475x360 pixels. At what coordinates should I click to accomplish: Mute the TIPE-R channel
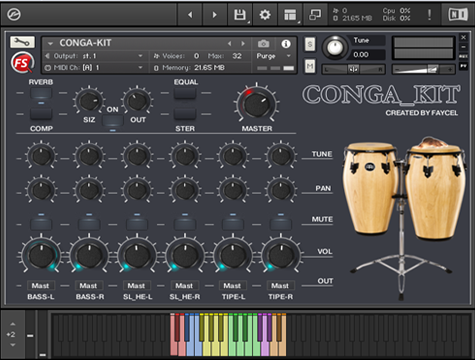281,224
